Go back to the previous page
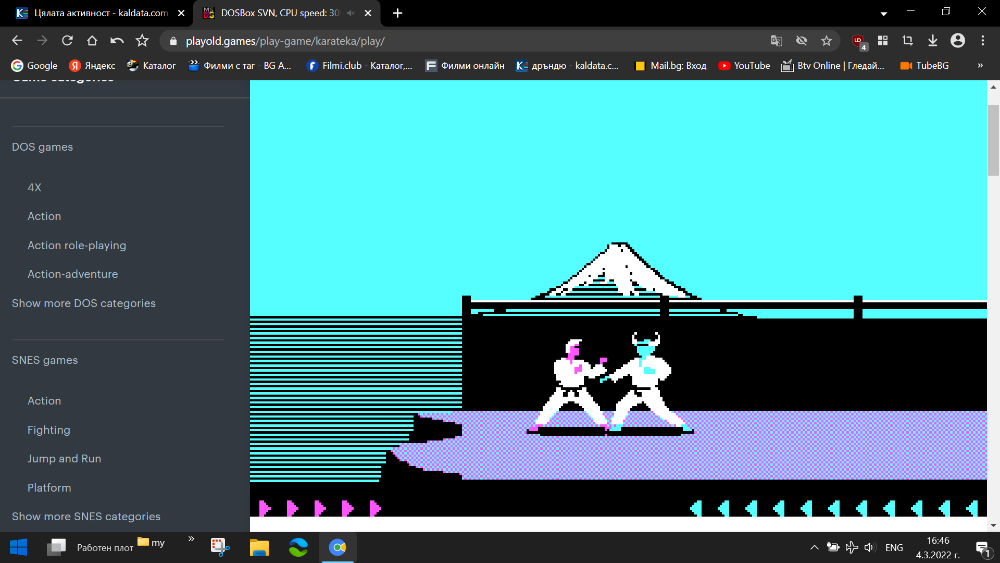The height and width of the screenshot is (563, 1000). tap(17, 41)
